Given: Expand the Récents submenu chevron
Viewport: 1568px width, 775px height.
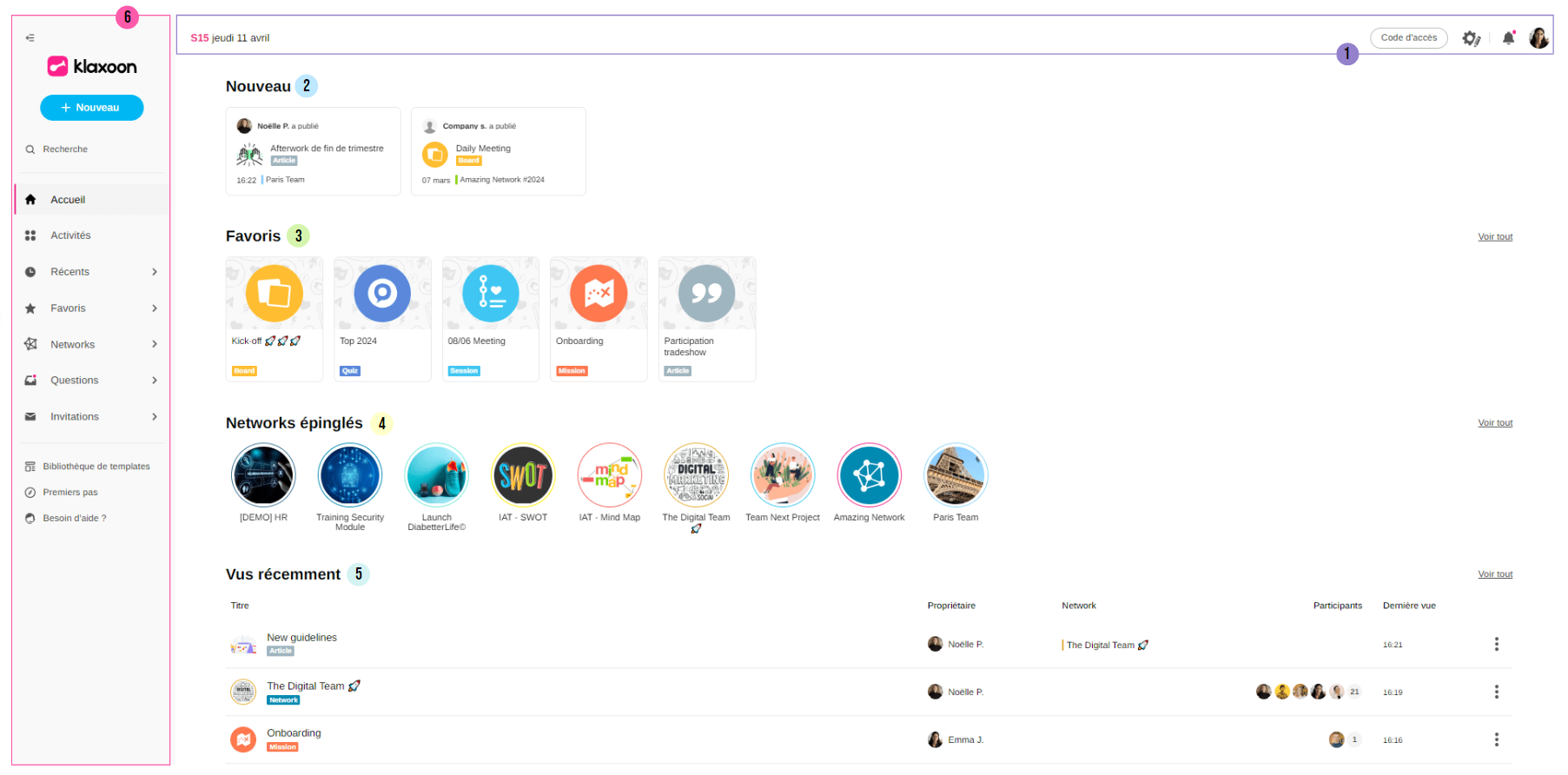Looking at the screenshot, I should pos(155,272).
